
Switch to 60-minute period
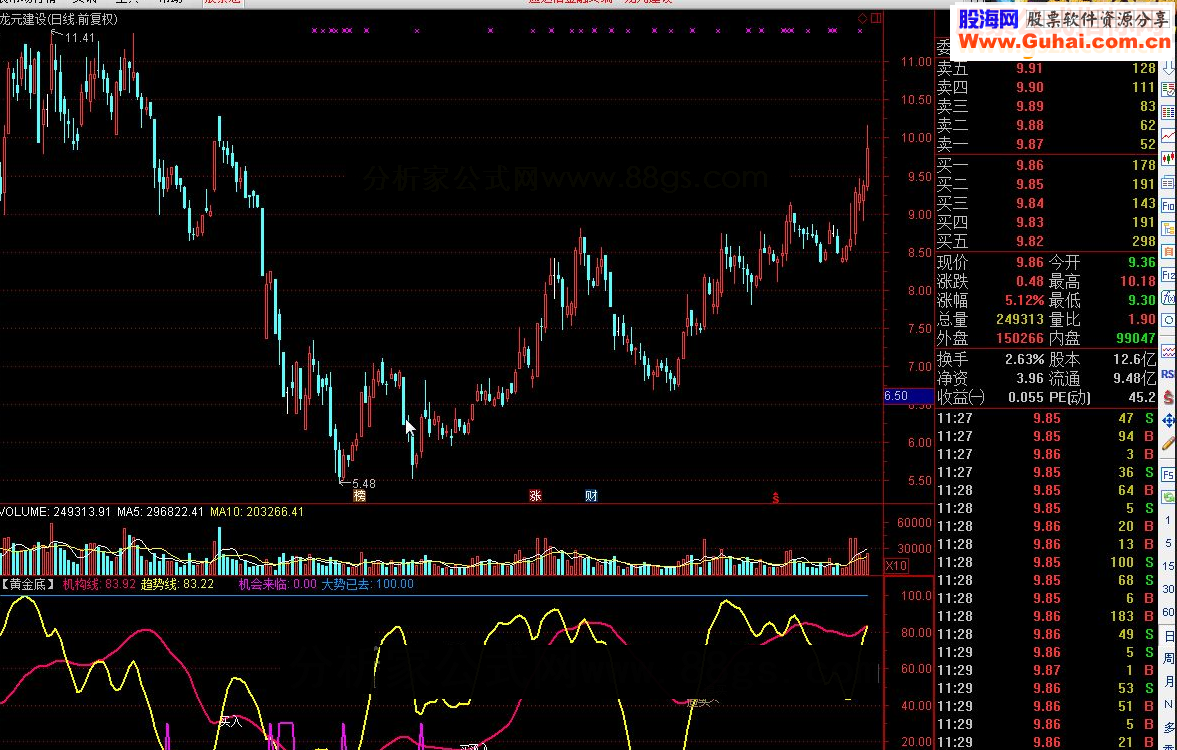coord(1169,613)
